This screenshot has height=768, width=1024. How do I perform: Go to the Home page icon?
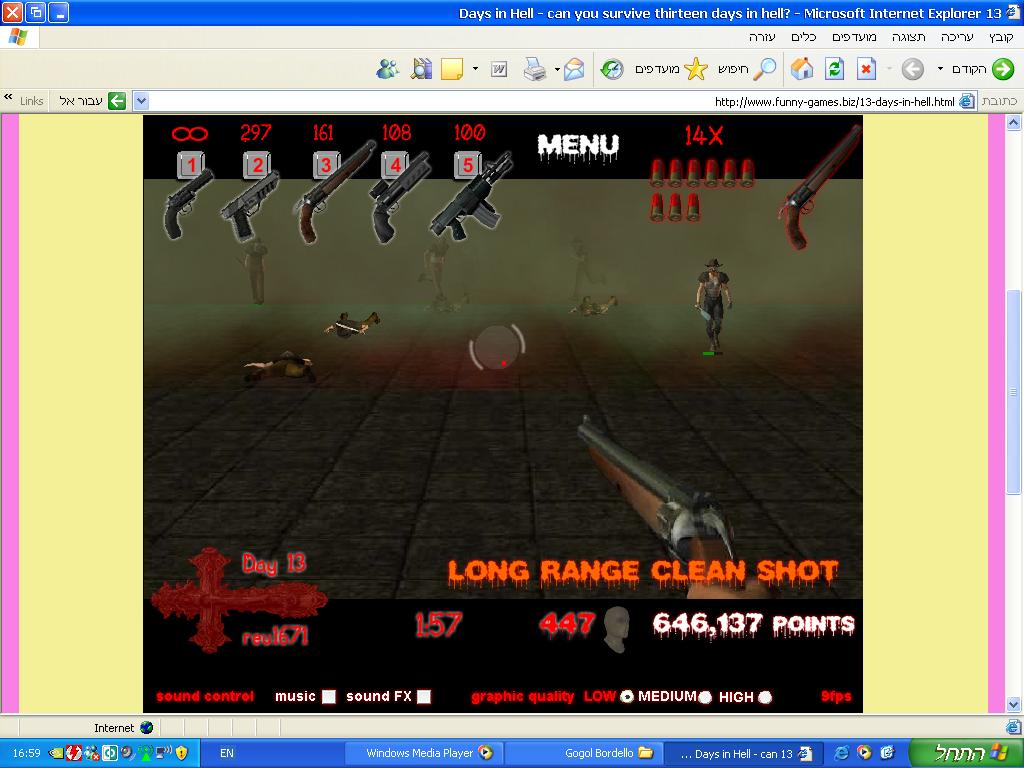[x=802, y=69]
